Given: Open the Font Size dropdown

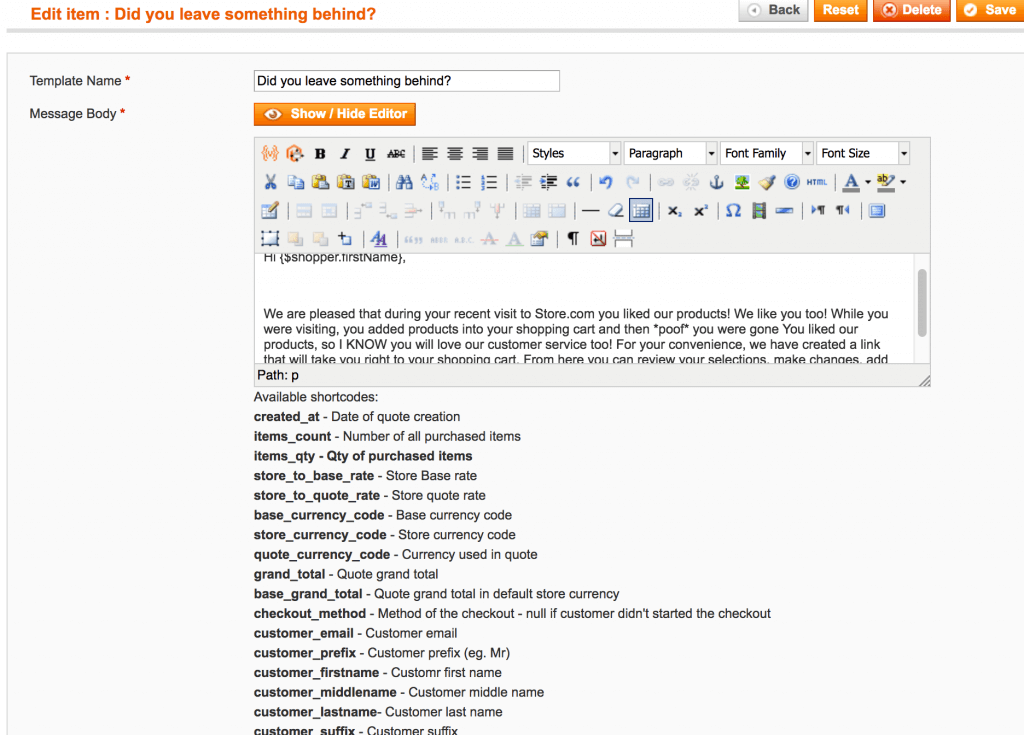Looking at the screenshot, I should click(x=862, y=153).
